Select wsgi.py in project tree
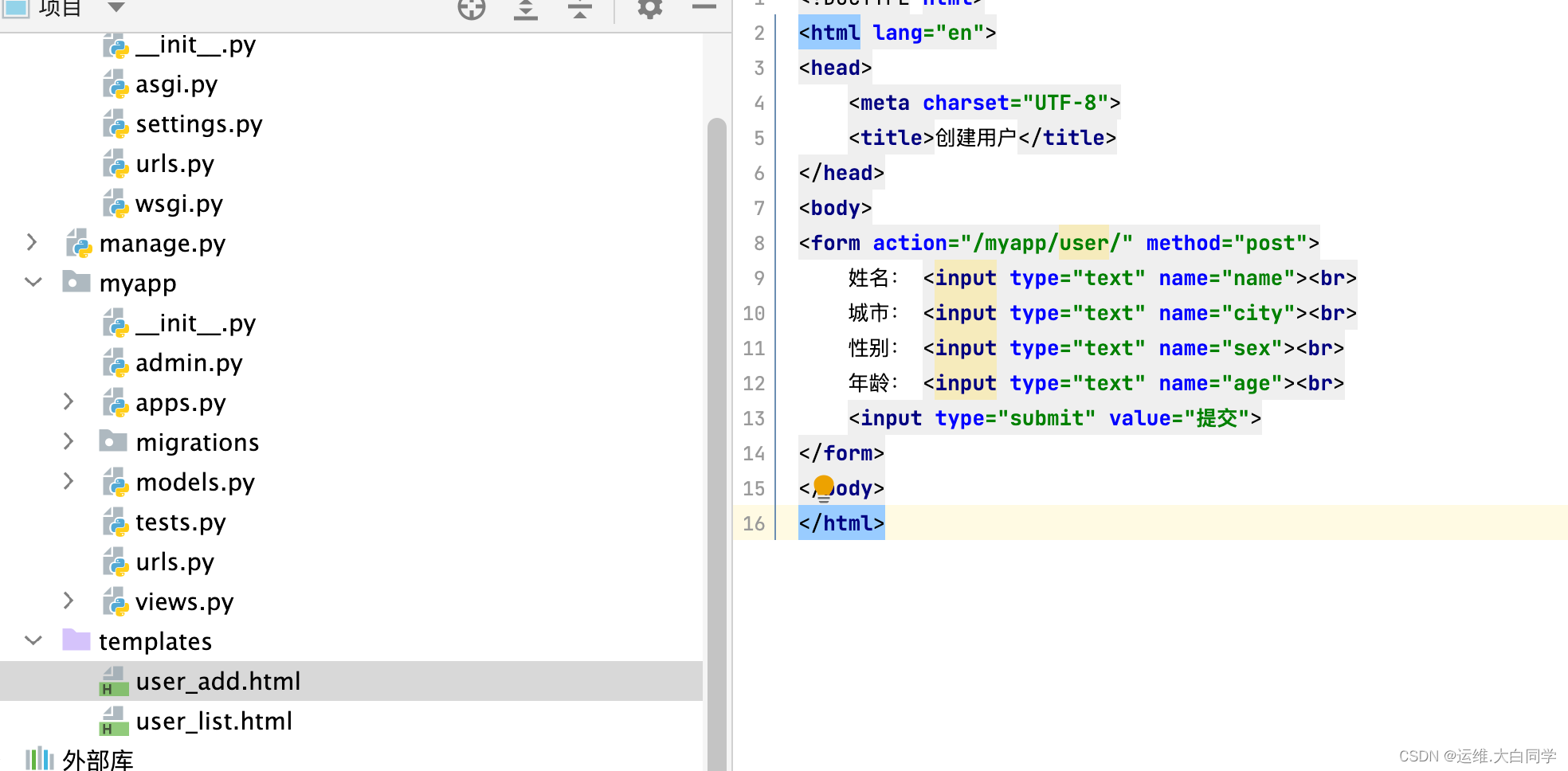This screenshot has width=1568, height=771. tap(179, 204)
